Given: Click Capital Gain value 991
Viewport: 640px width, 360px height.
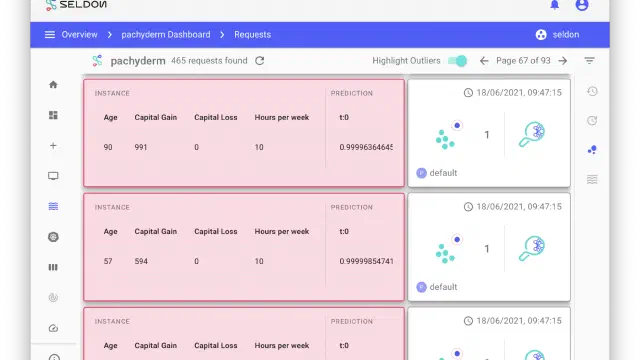Looking at the screenshot, I should pos(141,147).
